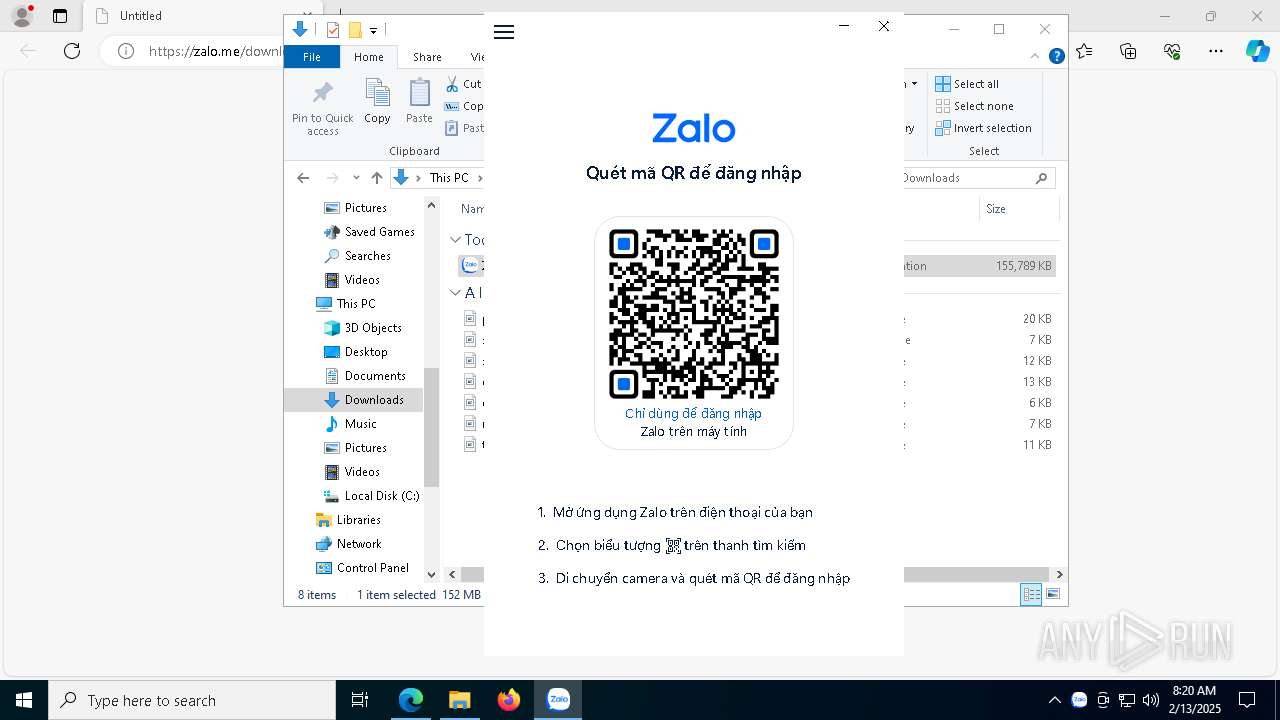Click This PC in the address breadcrumb
Image resolution: width=1280 pixels, height=720 pixels.
(449, 178)
